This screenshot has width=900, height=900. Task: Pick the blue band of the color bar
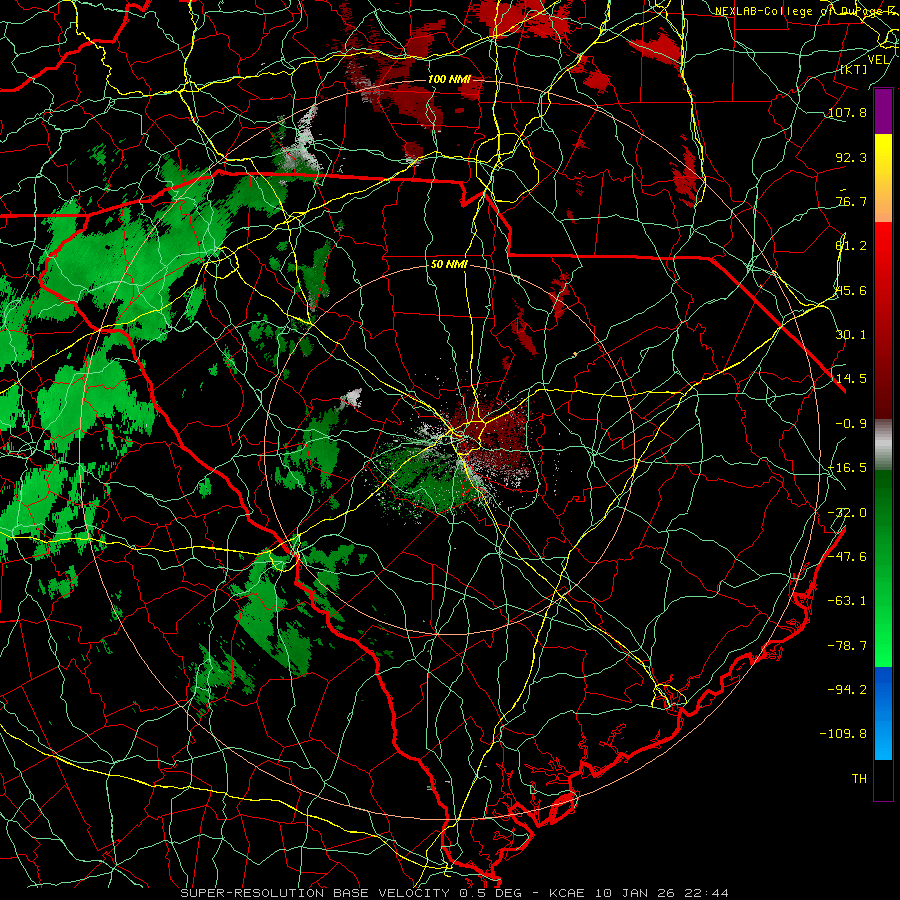pos(883,713)
